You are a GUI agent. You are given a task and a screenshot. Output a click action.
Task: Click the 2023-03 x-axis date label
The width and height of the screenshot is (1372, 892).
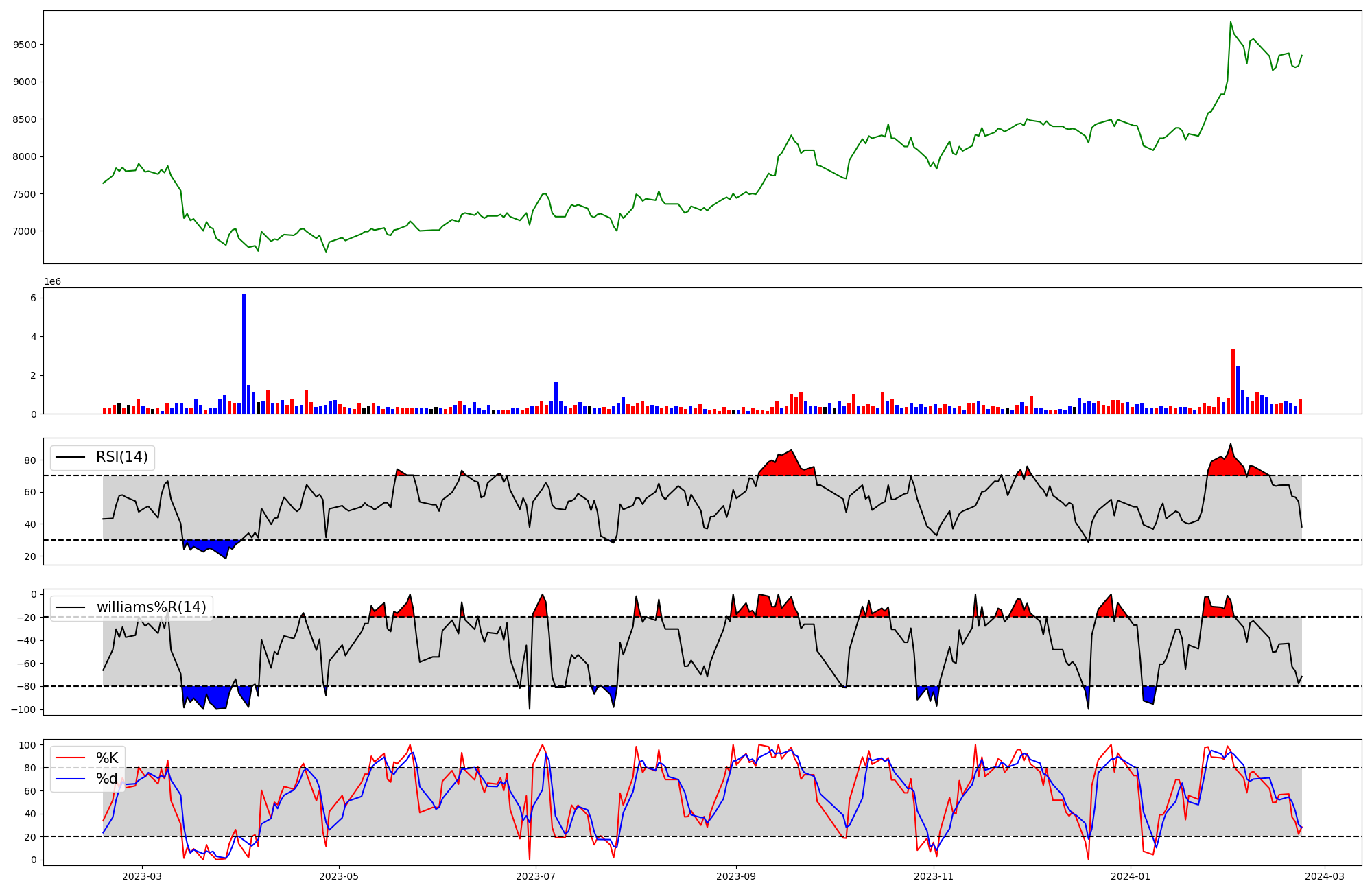click(x=142, y=876)
